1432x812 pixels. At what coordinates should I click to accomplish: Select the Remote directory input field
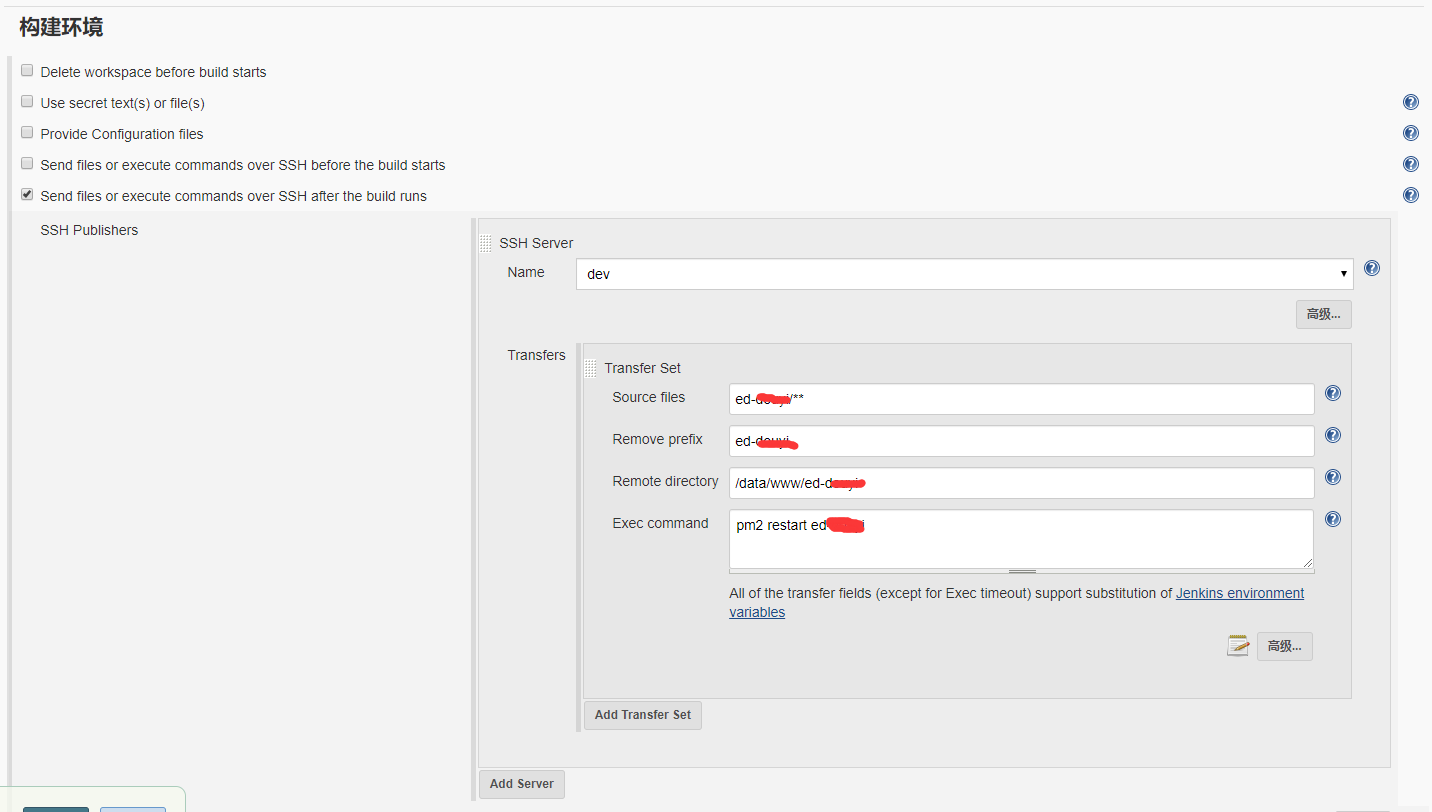click(1020, 482)
